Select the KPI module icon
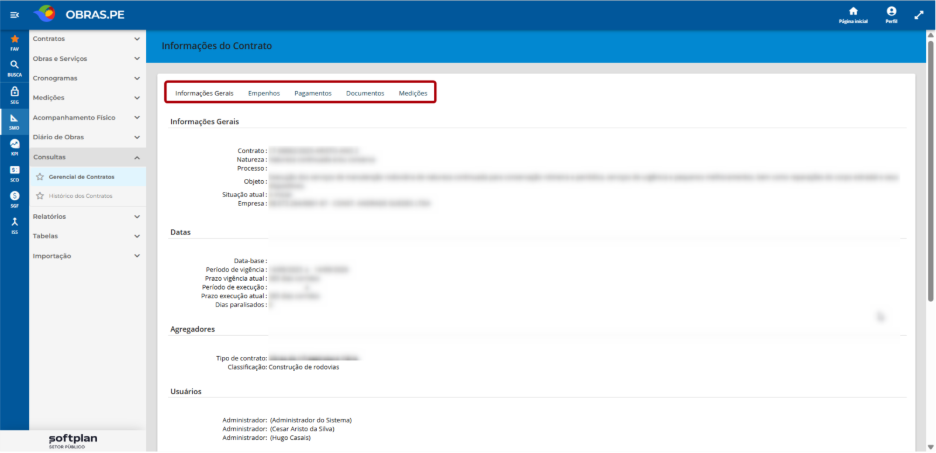The image size is (936, 453). 14,146
